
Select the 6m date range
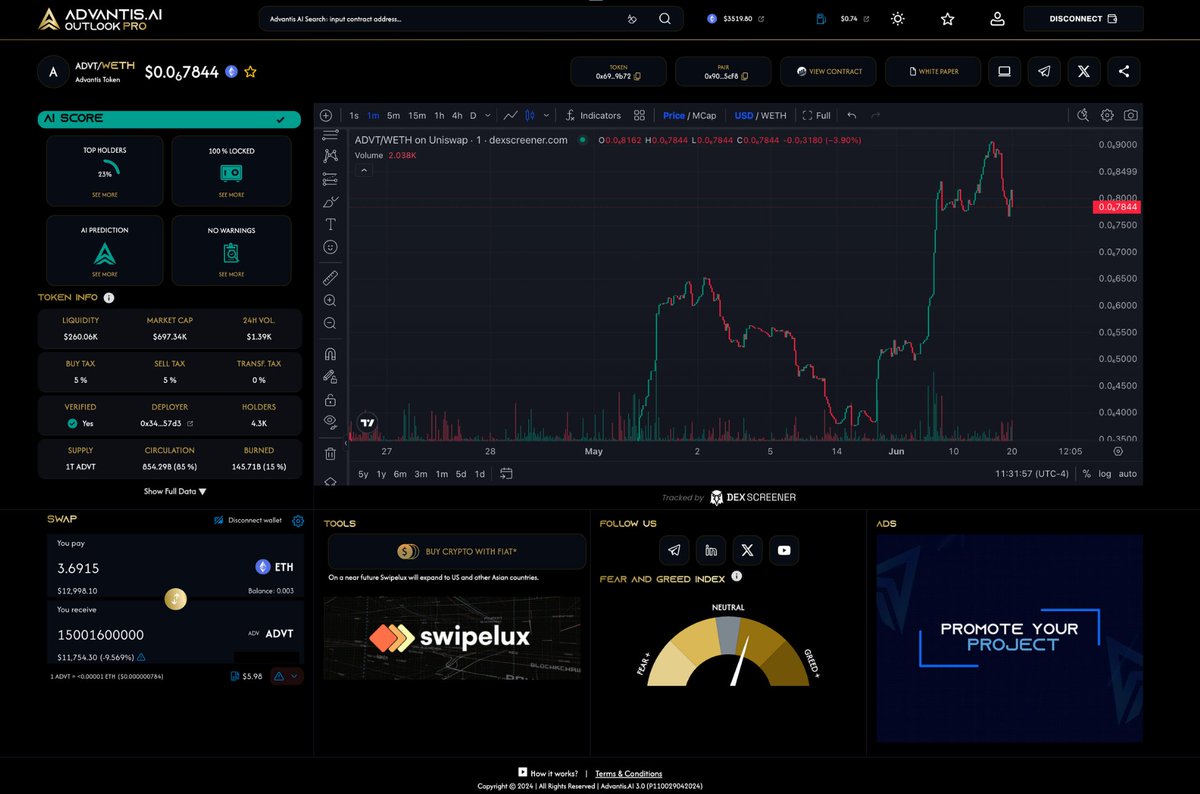[x=400, y=474]
